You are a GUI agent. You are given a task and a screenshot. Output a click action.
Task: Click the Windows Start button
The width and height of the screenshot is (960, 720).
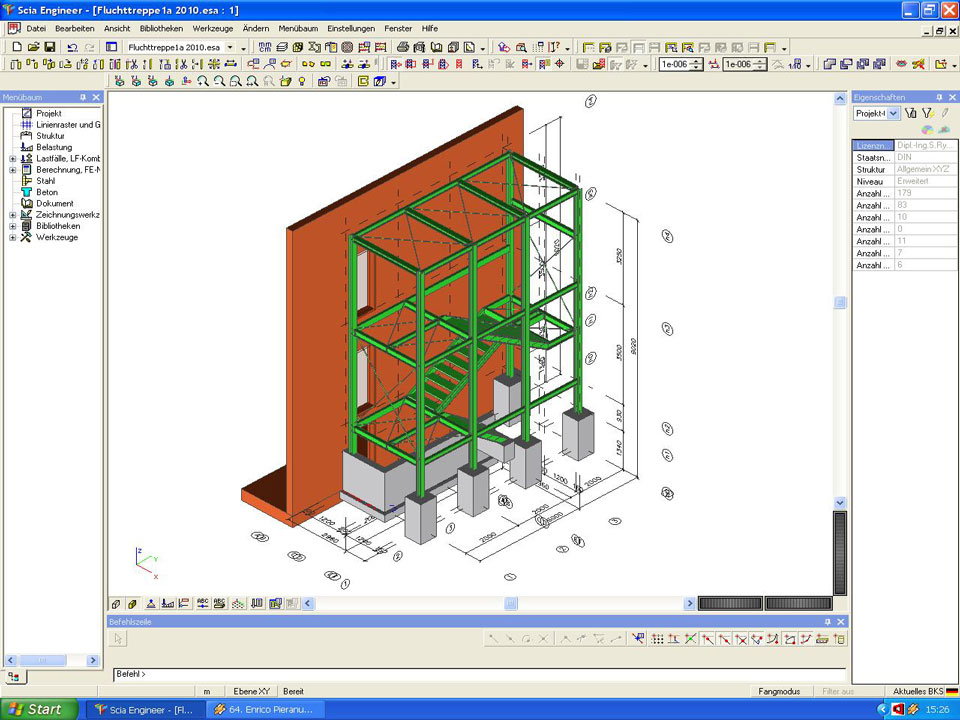pos(38,709)
